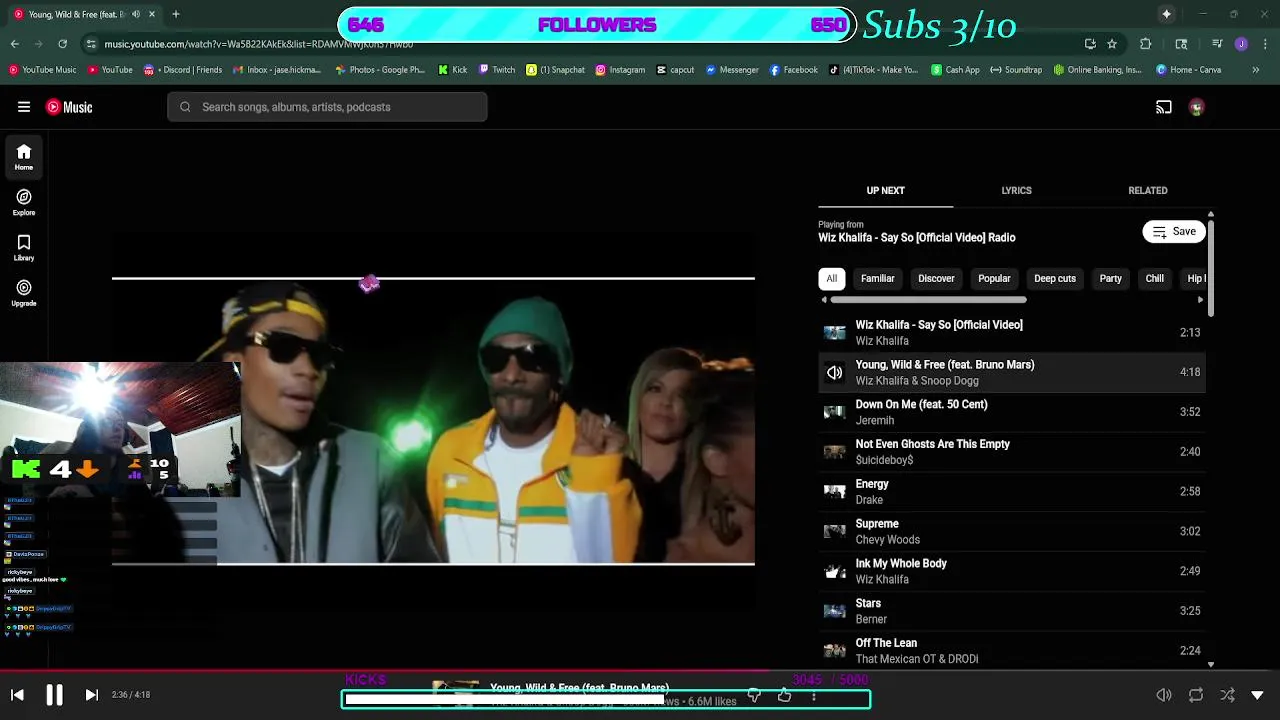The width and height of the screenshot is (1280, 720).
Task: Click the player bar volume icon
Action: tap(1164, 695)
